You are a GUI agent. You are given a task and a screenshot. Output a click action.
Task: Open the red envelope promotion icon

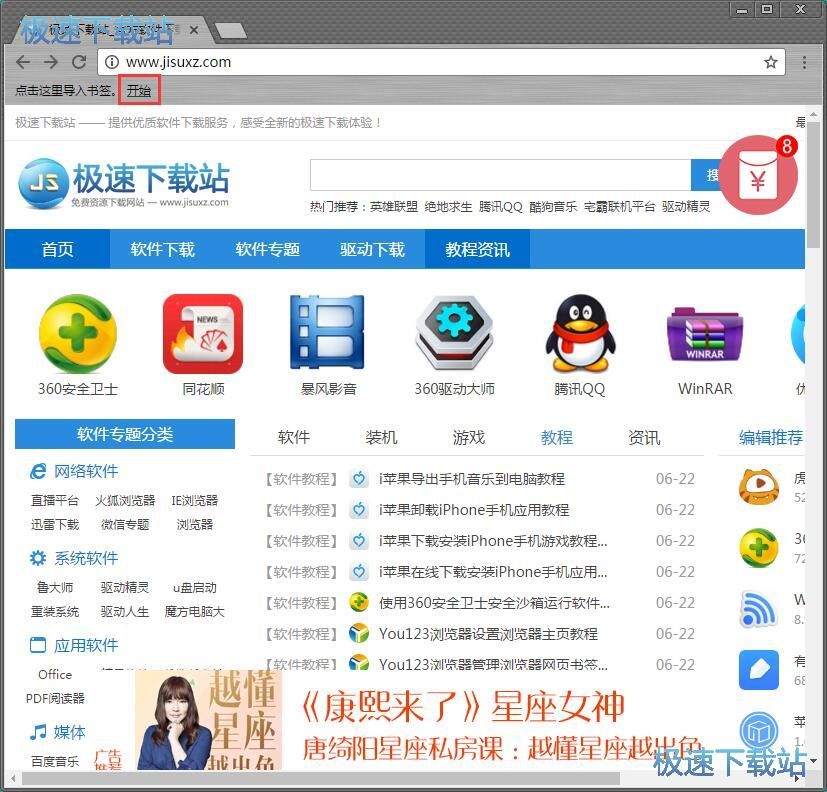click(758, 175)
